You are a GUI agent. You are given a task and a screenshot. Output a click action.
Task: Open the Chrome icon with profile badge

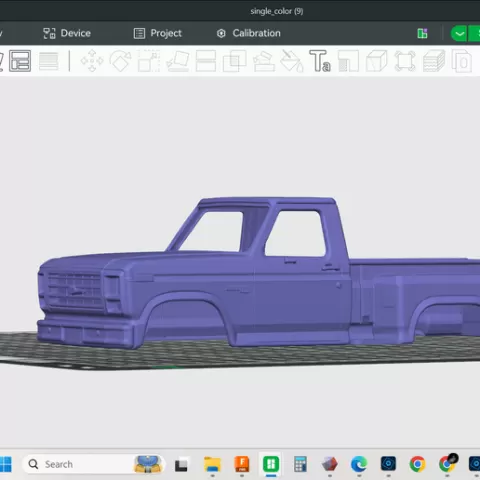[x=447, y=463]
